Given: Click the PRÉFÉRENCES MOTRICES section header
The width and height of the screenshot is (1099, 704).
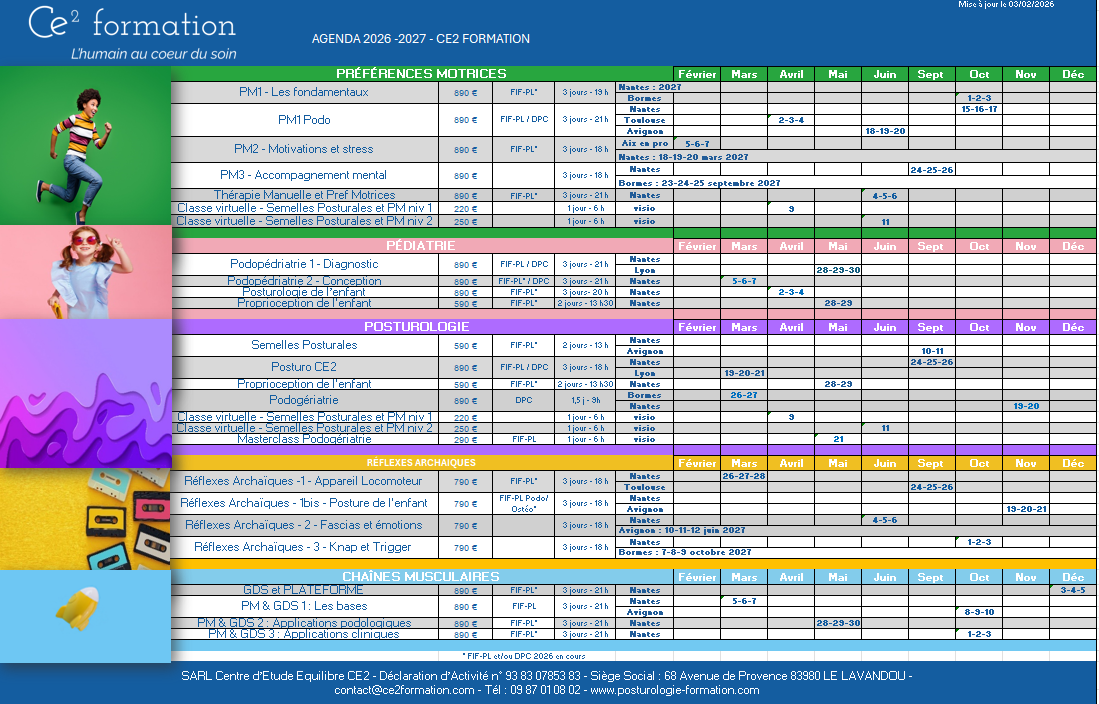Looking at the screenshot, I should coord(421,74).
